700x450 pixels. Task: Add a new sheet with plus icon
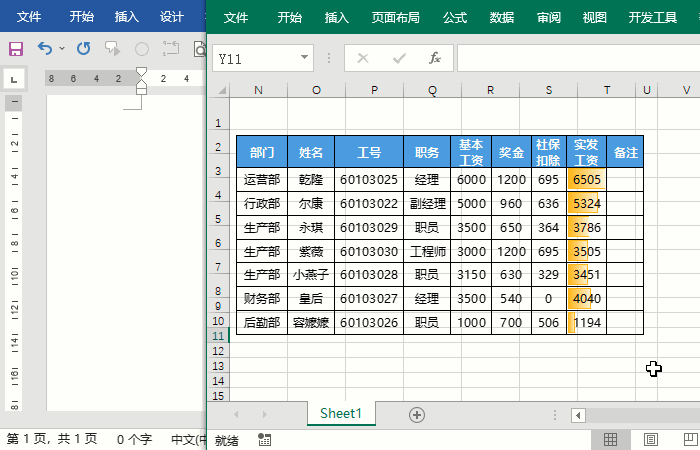pos(417,415)
